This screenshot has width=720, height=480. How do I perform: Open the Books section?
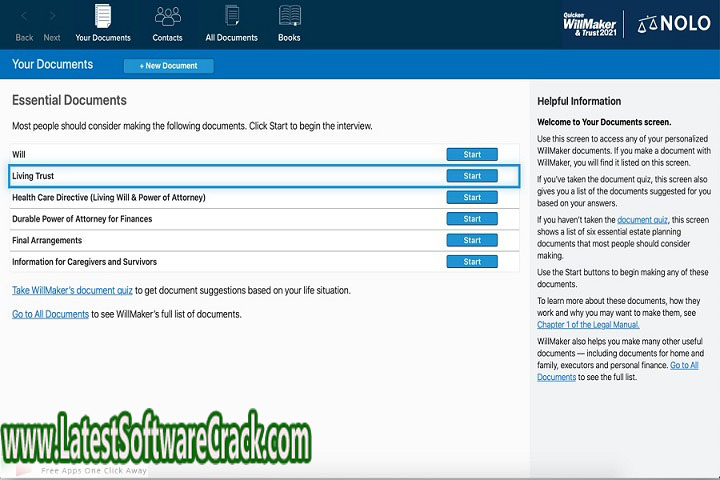pyautogui.click(x=289, y=23)
